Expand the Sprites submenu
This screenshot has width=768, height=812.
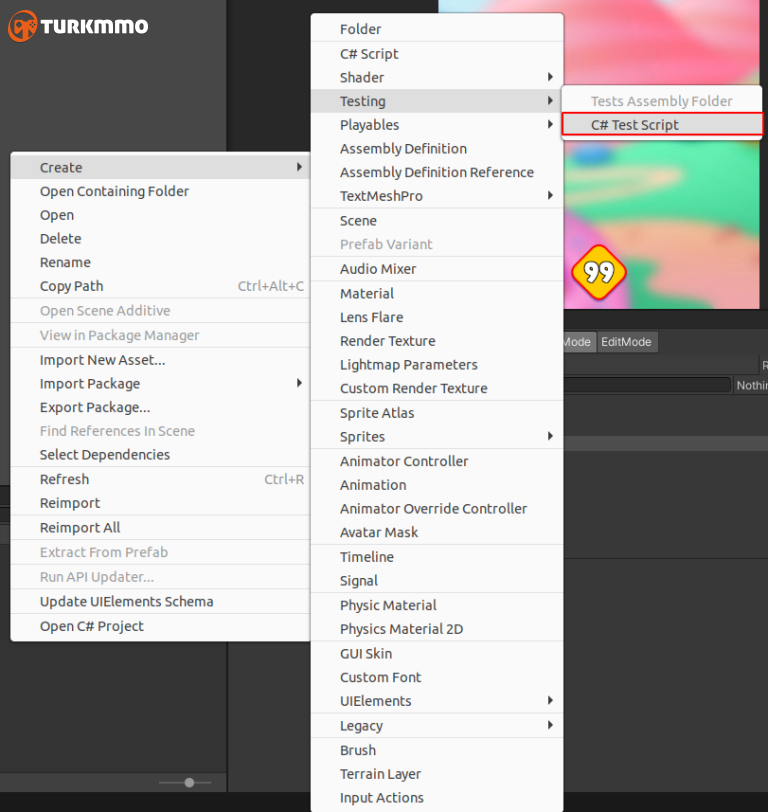[437, 437]
